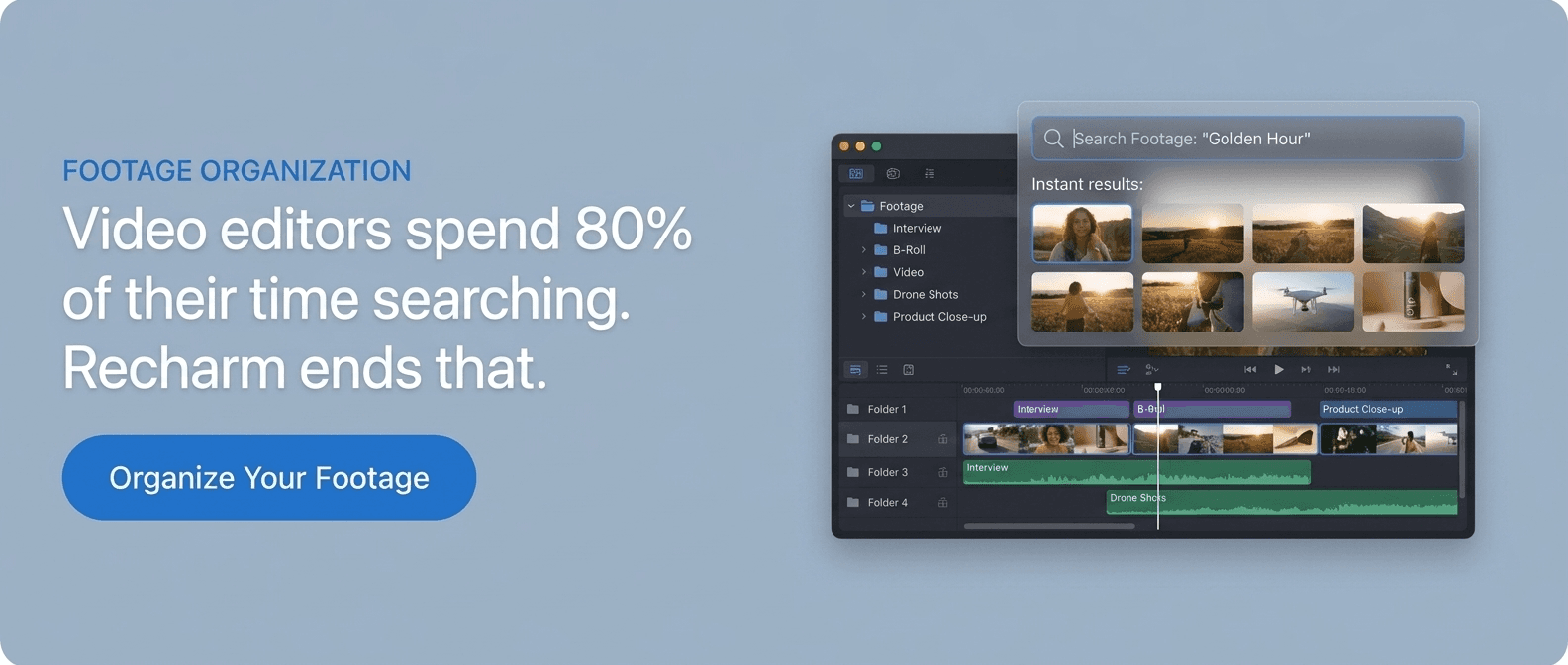
Task: Open the smiling woman search result thumbnail
Action: (1082, 234)
